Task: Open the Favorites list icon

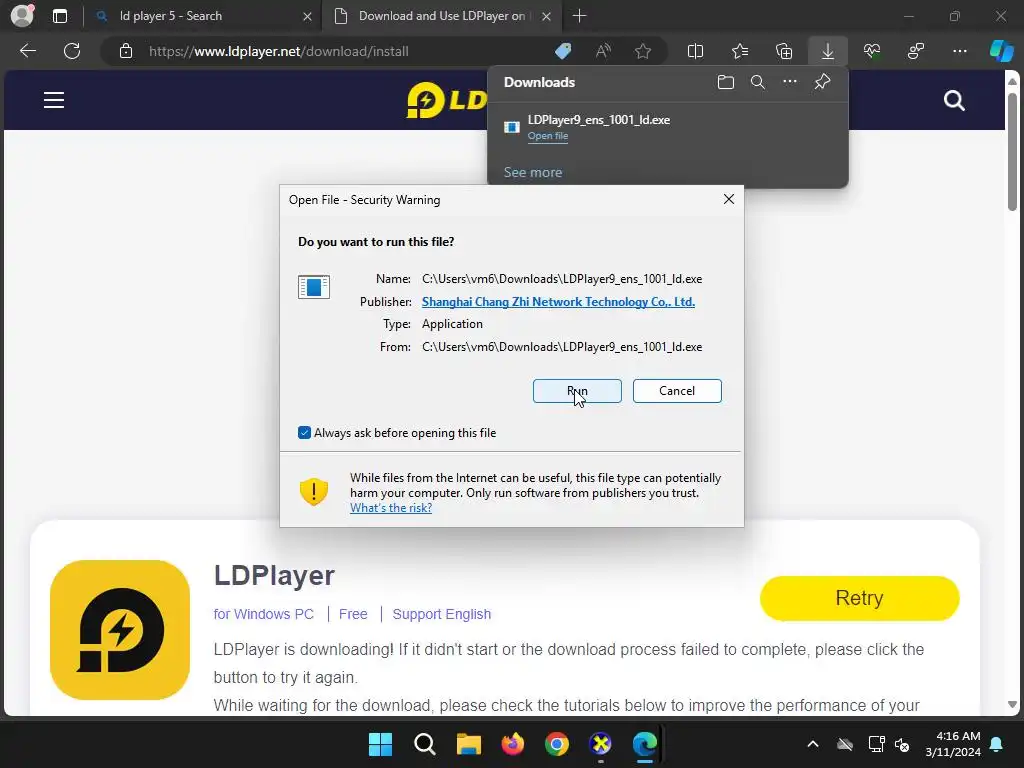Action: click(740, 51)
